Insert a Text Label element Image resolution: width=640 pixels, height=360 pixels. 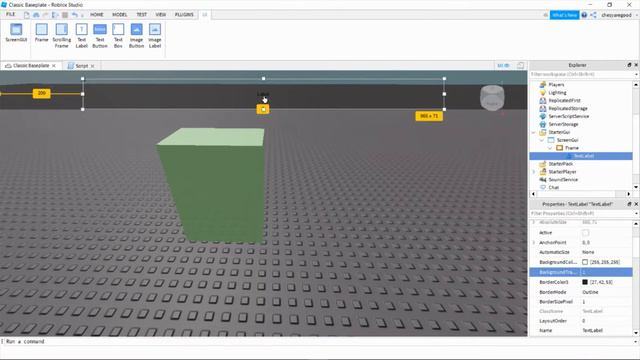click(x=82, y=36)
